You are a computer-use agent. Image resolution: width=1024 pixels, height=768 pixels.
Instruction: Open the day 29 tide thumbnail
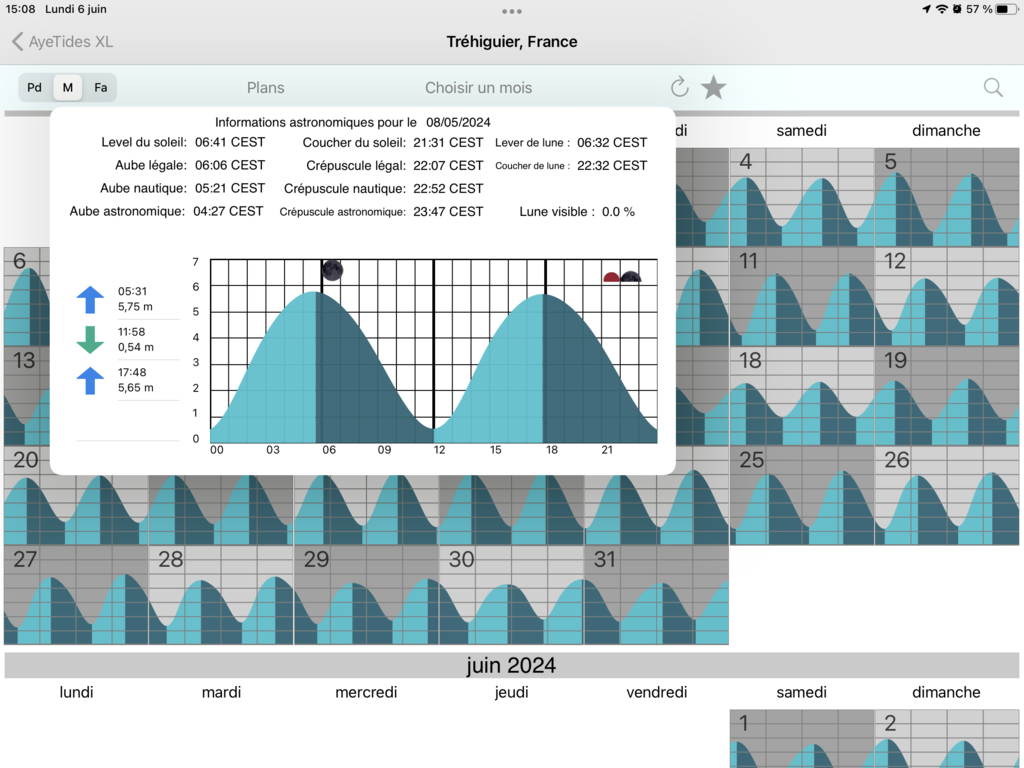[x=366, y=594]
